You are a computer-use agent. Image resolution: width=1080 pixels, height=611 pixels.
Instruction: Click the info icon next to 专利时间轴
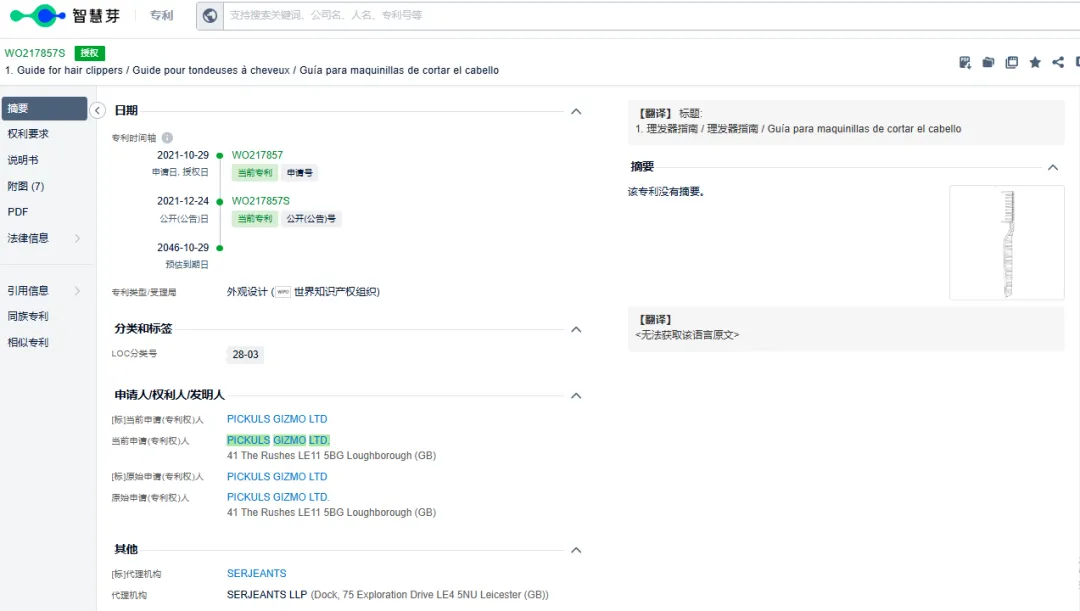(x=167, y=138)
